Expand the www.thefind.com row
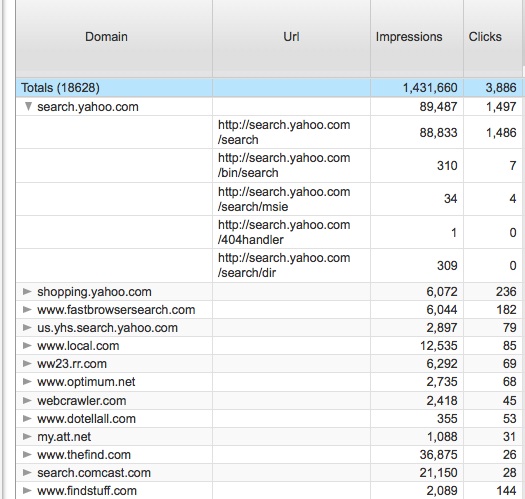The image size is (525, 499). tap(27, 455)
